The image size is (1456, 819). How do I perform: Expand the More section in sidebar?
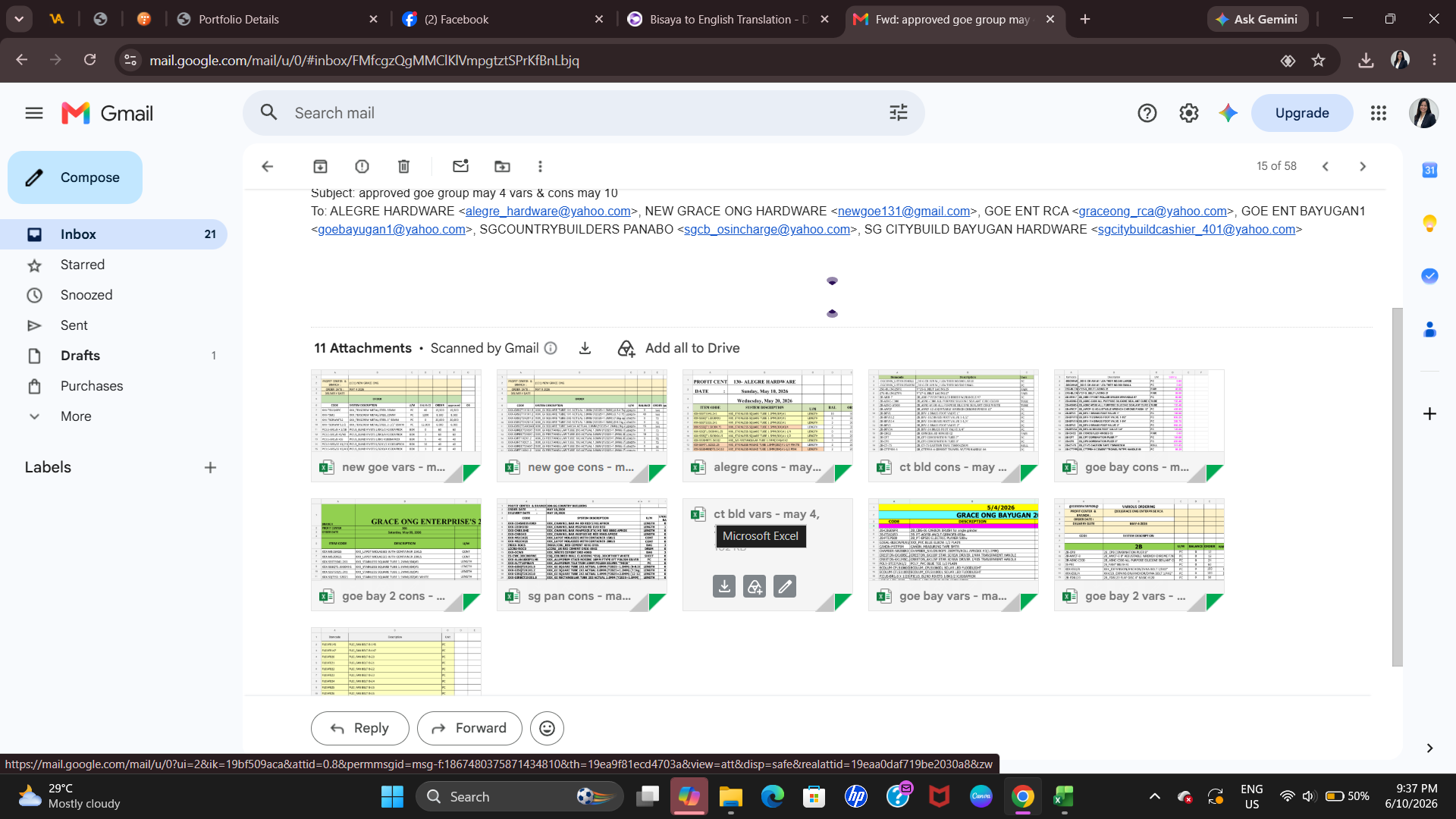pos(76,416)
